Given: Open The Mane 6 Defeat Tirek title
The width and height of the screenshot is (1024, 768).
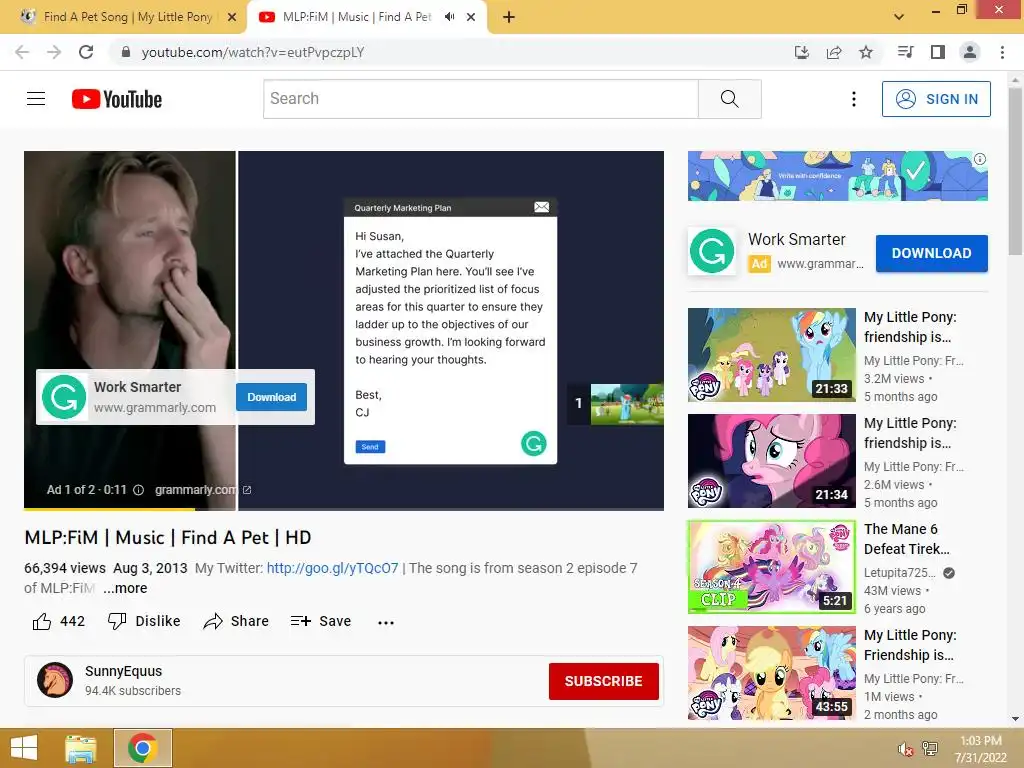Looking at the screenshot, I should tap(906, 539).
